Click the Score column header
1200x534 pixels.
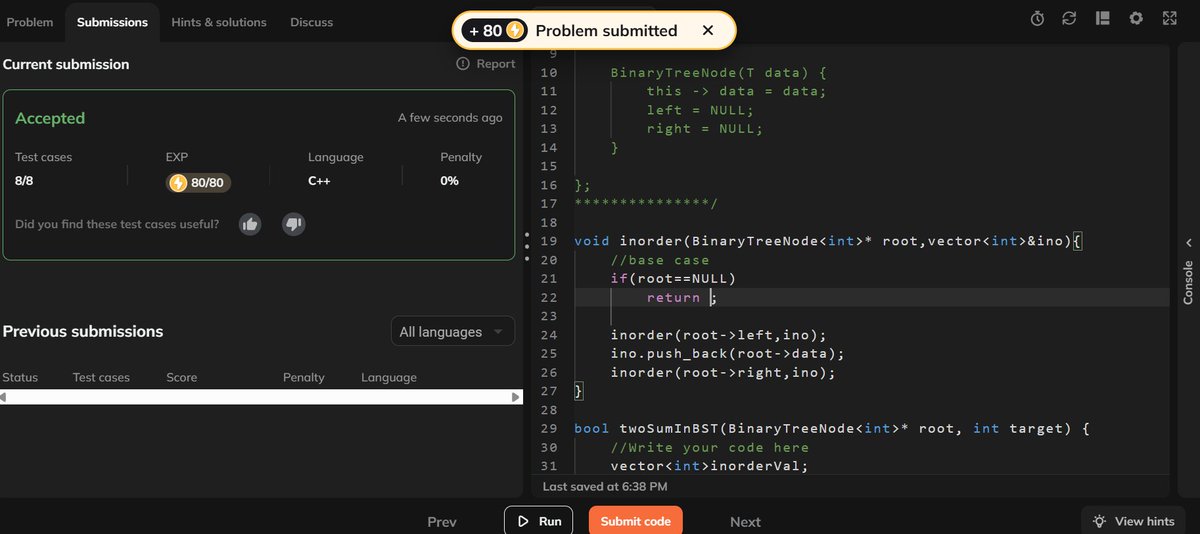click(x=182, y=377)
